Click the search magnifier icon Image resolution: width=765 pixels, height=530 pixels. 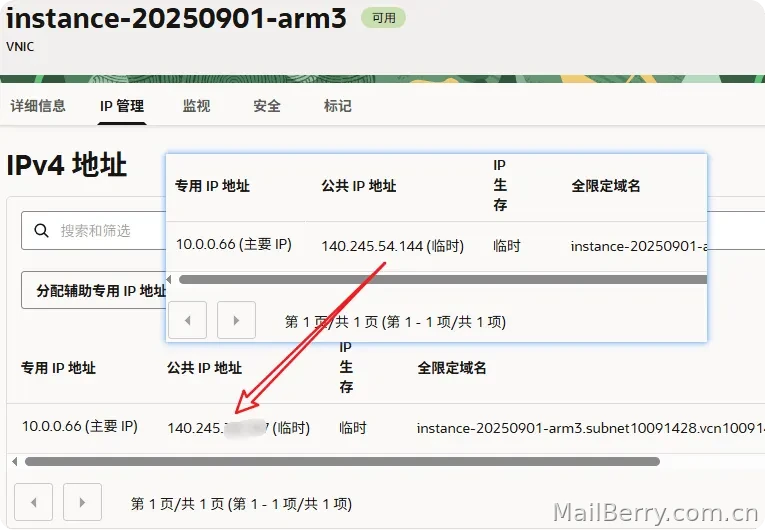(x=41, y=230)
